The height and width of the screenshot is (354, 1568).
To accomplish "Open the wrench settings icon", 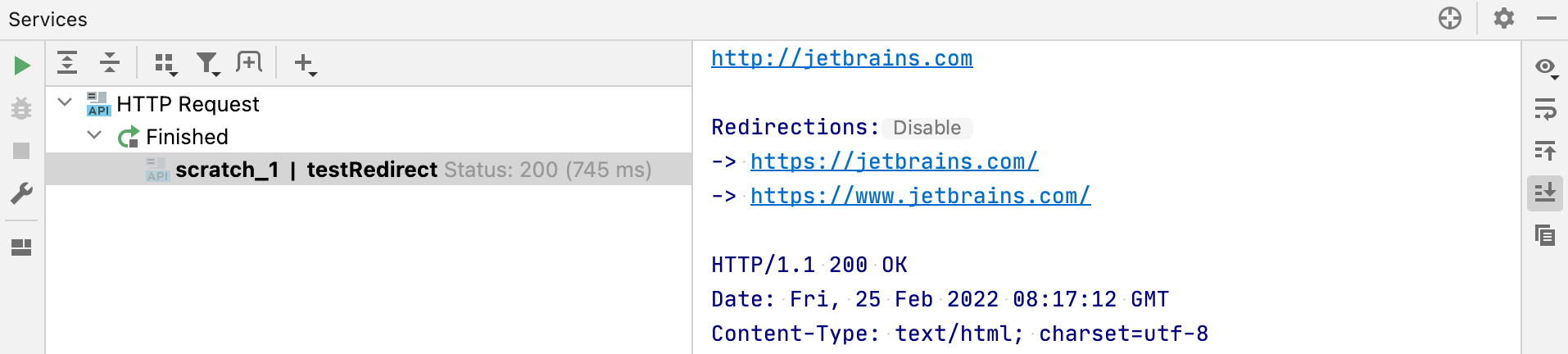I will pos(22,193).
